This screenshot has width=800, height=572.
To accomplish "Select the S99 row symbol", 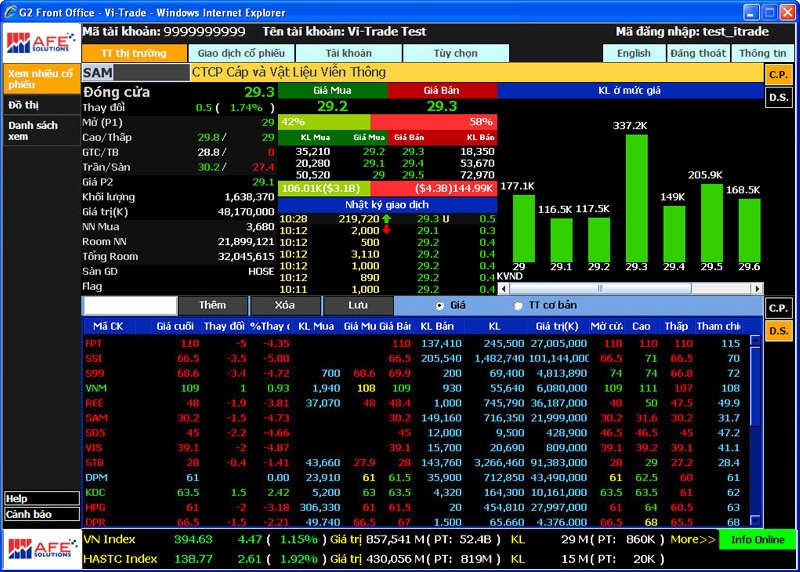I will point(94,374).
